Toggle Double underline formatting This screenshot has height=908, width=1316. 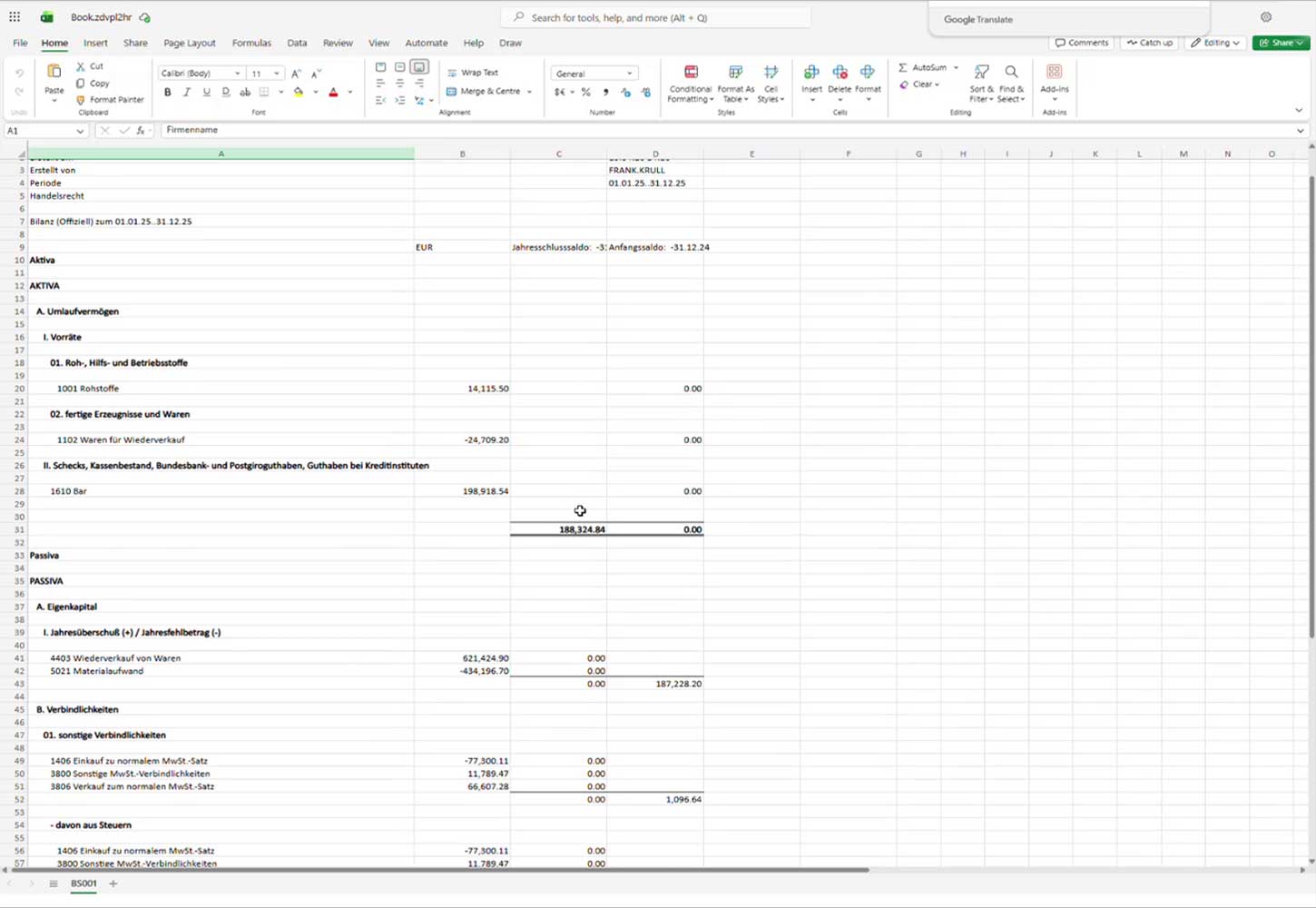(x=225, y=92)
